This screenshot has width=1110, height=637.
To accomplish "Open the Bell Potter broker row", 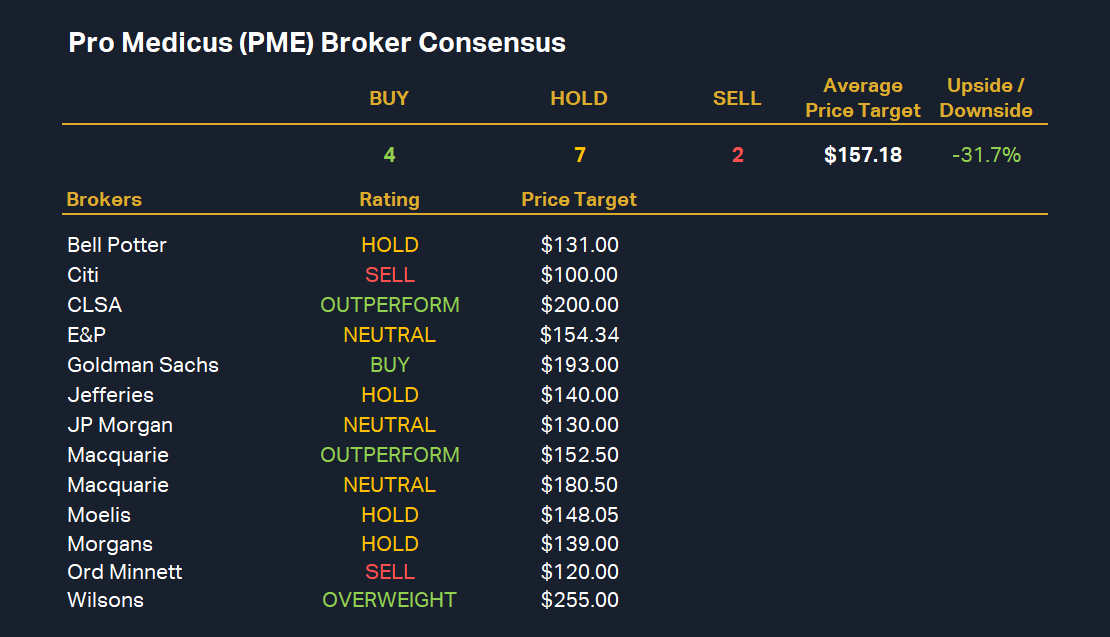I will pos(117,245).
